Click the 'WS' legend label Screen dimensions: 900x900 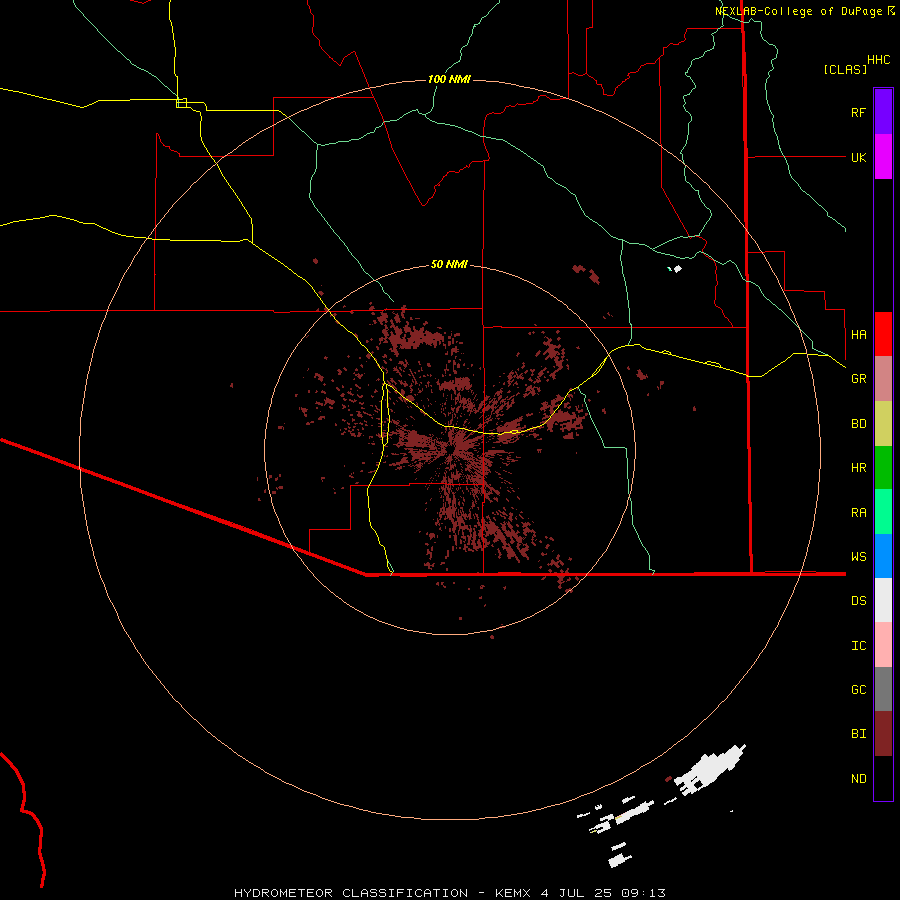click(858, 556)
